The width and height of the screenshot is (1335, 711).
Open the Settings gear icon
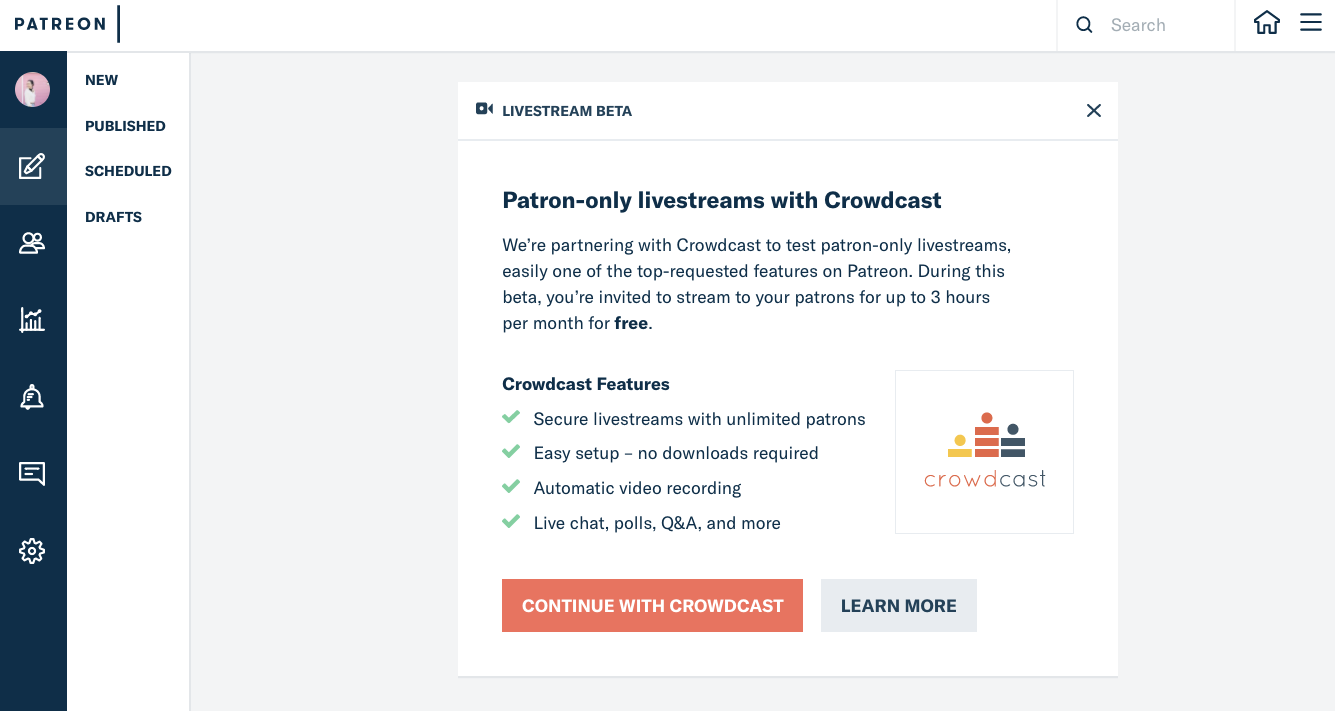point(32,551)
